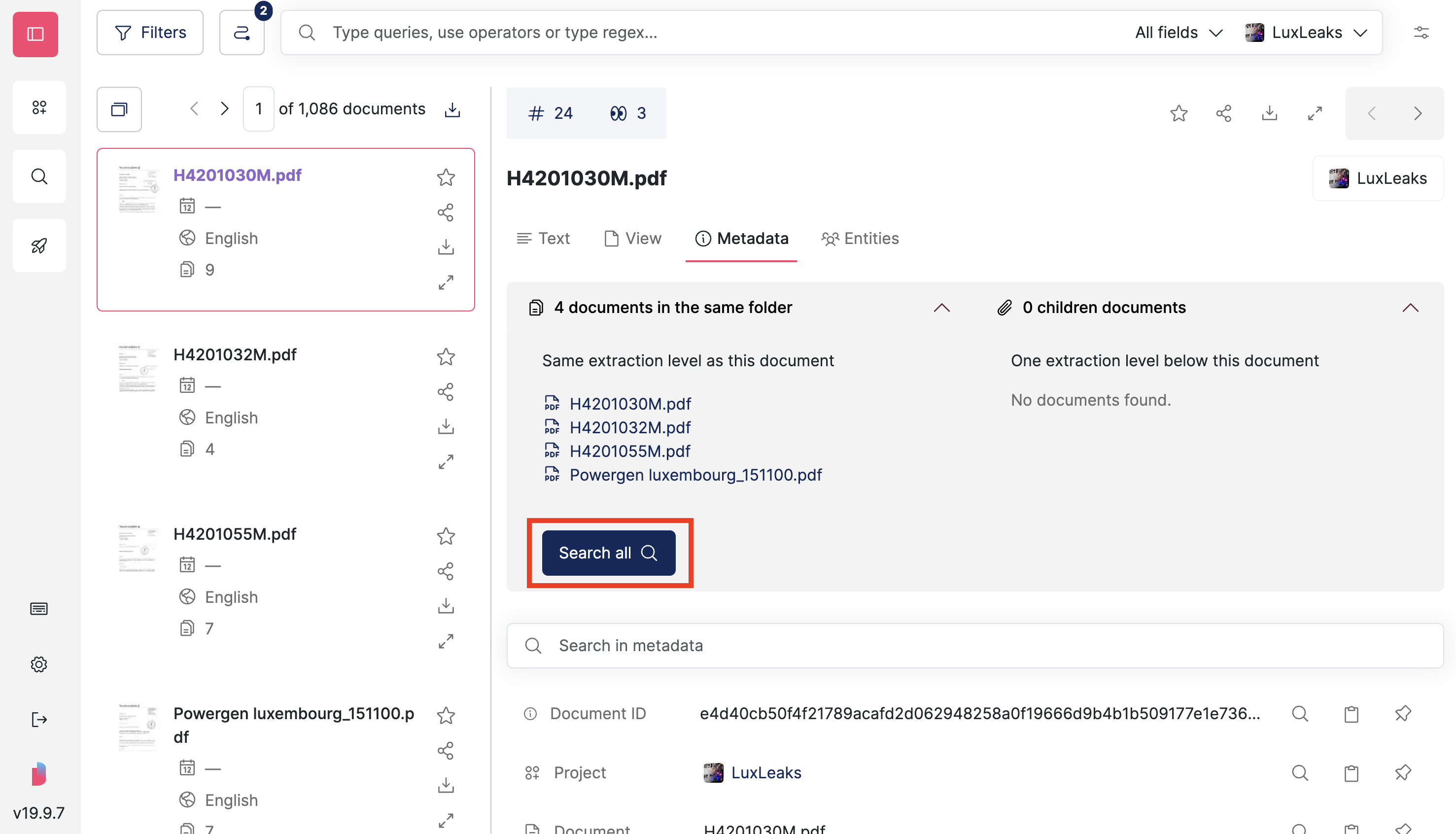Expand the document viewer to full screen
This screenshot has height=834, width=1456.
[1315, 113]
